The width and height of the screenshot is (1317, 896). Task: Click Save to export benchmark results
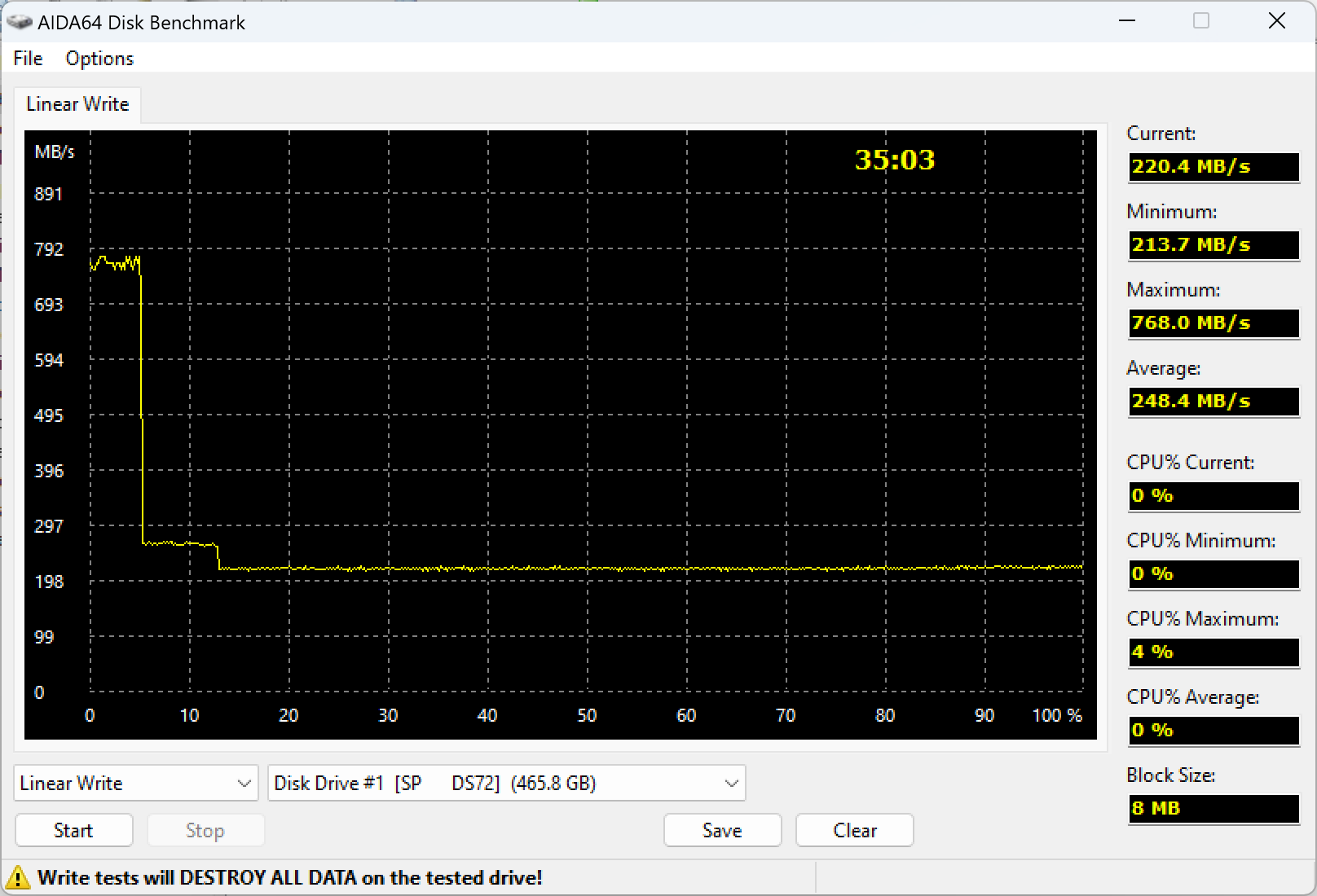point(721,830)
